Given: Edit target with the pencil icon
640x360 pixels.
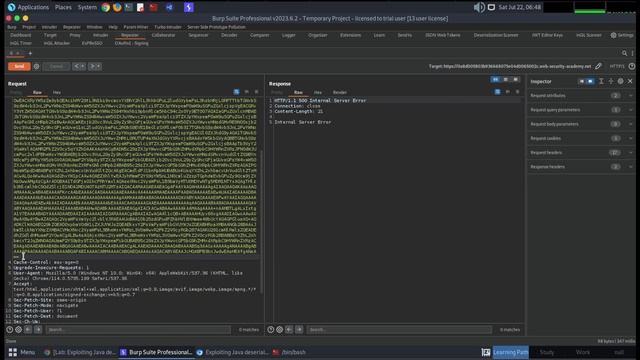Looking at the screenshot, I should 598,66.
